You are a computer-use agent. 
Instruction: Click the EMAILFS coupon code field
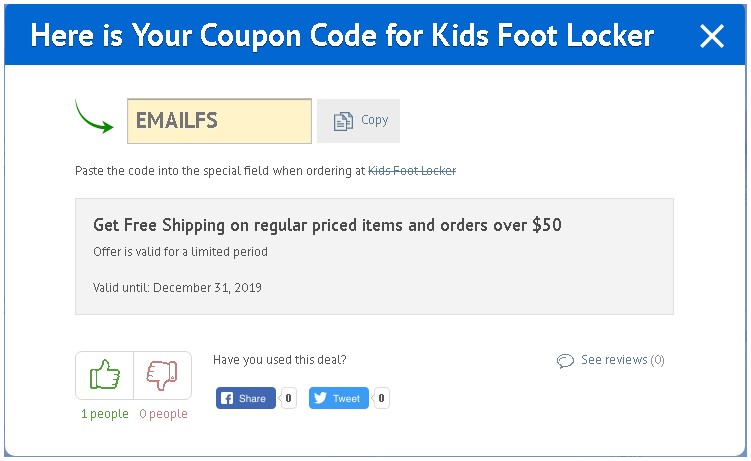[219, 121]
